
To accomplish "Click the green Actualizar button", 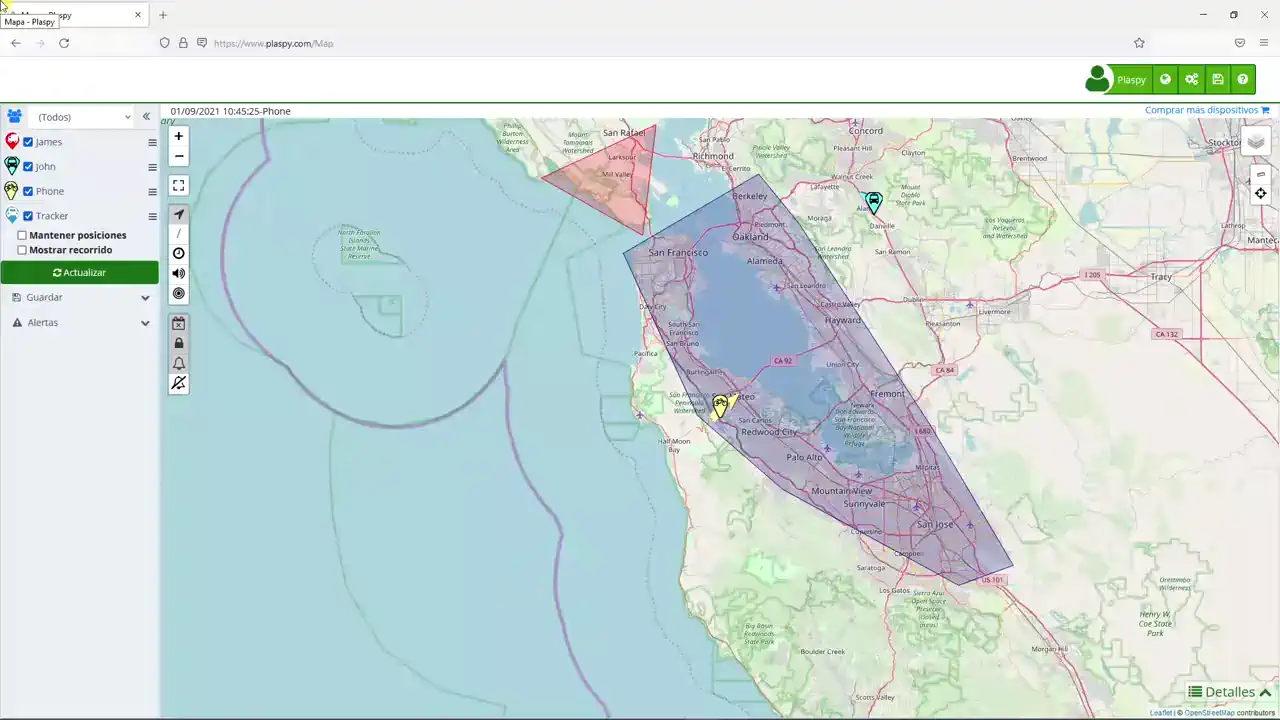I will point(80,272).
